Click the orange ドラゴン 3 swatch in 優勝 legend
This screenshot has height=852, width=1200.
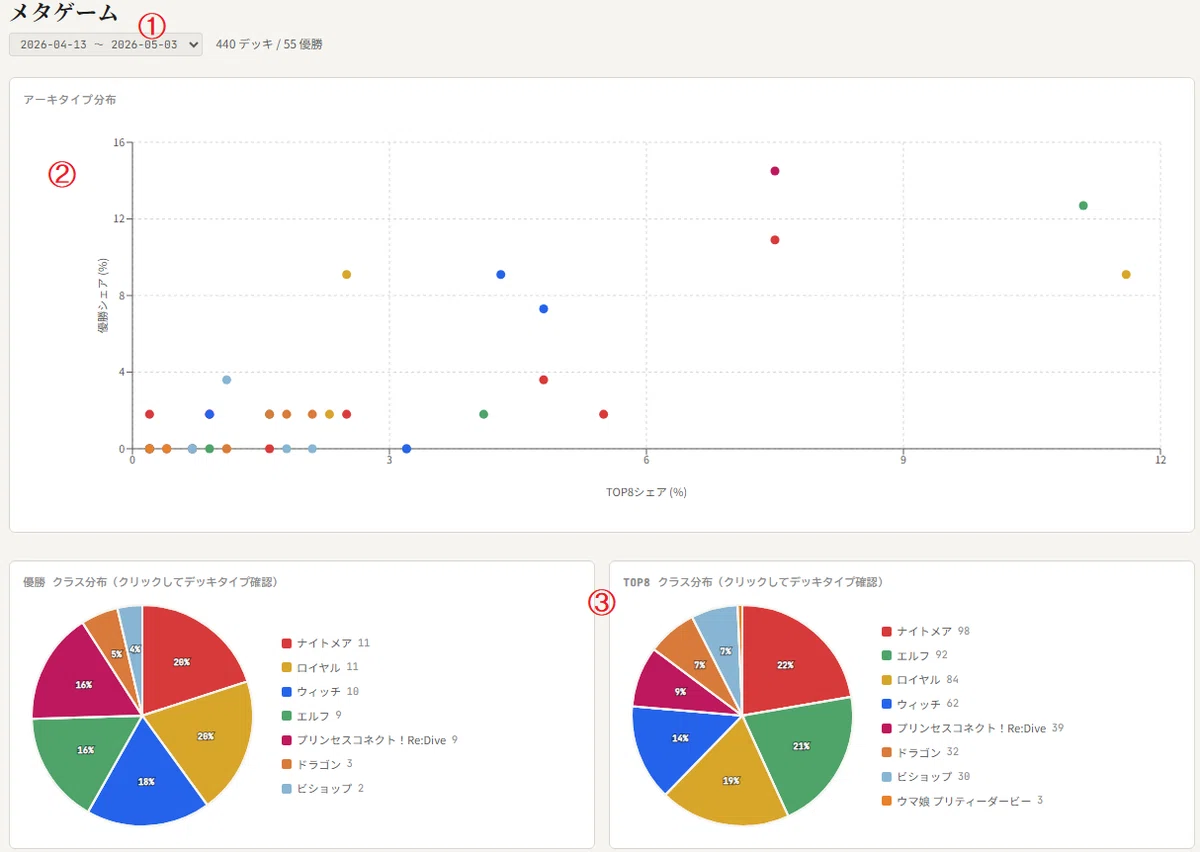click(x=287, y=765)
